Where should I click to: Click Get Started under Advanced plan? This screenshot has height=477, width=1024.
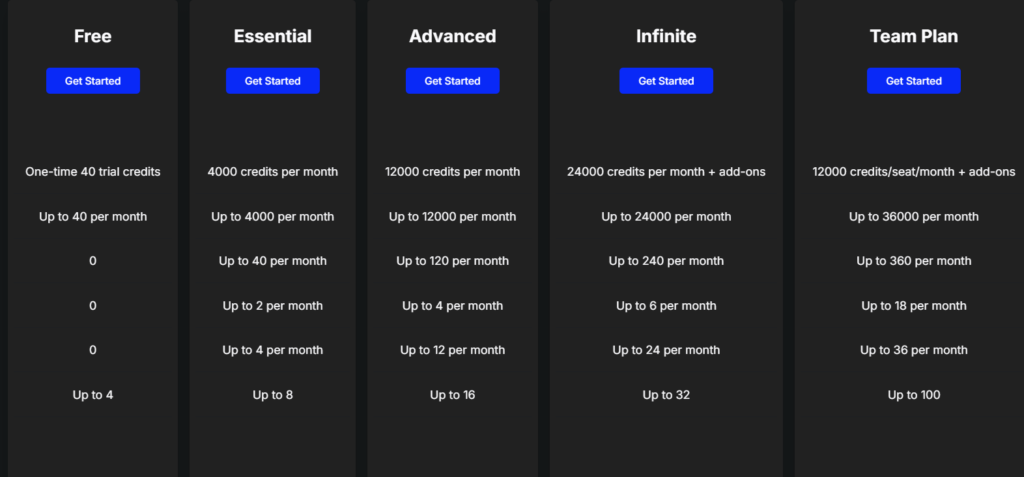pos(453,81)
